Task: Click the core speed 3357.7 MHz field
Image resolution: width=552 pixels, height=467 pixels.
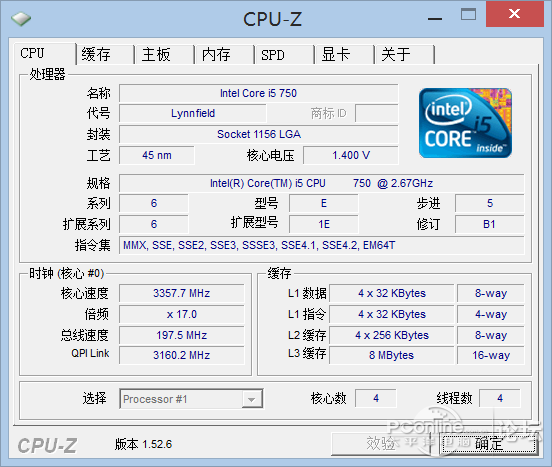Action: tap(182, 293)
